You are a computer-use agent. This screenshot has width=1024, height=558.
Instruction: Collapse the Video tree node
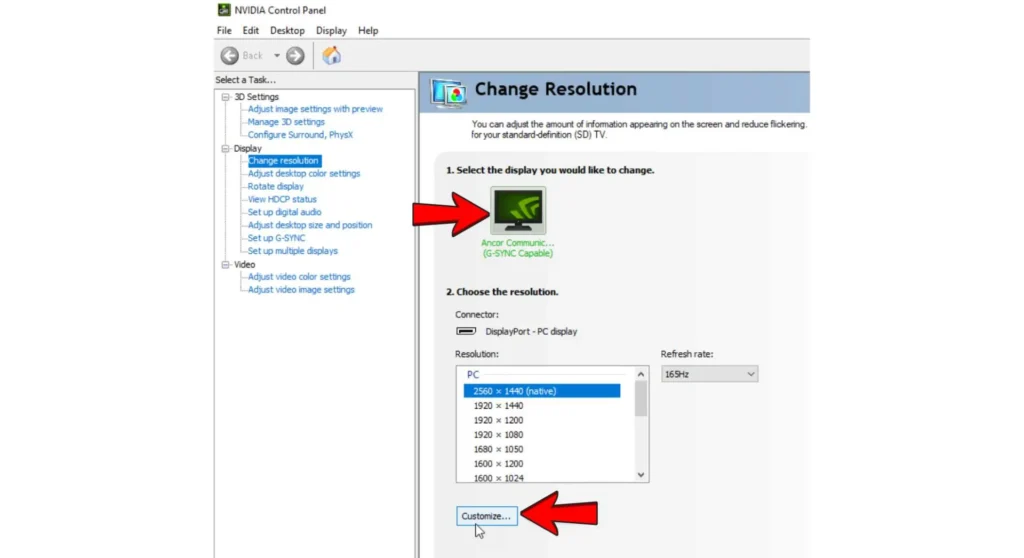coord(225,265)
